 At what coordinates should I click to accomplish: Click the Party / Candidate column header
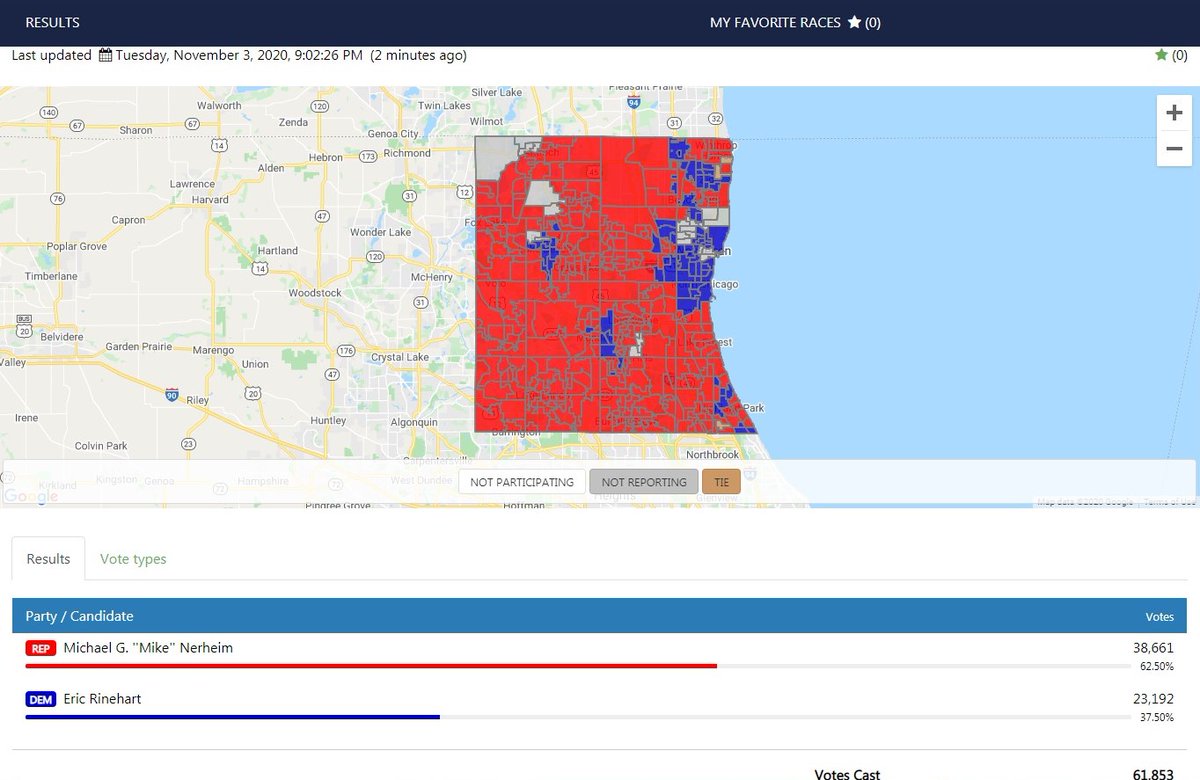(x=79, y=616)
